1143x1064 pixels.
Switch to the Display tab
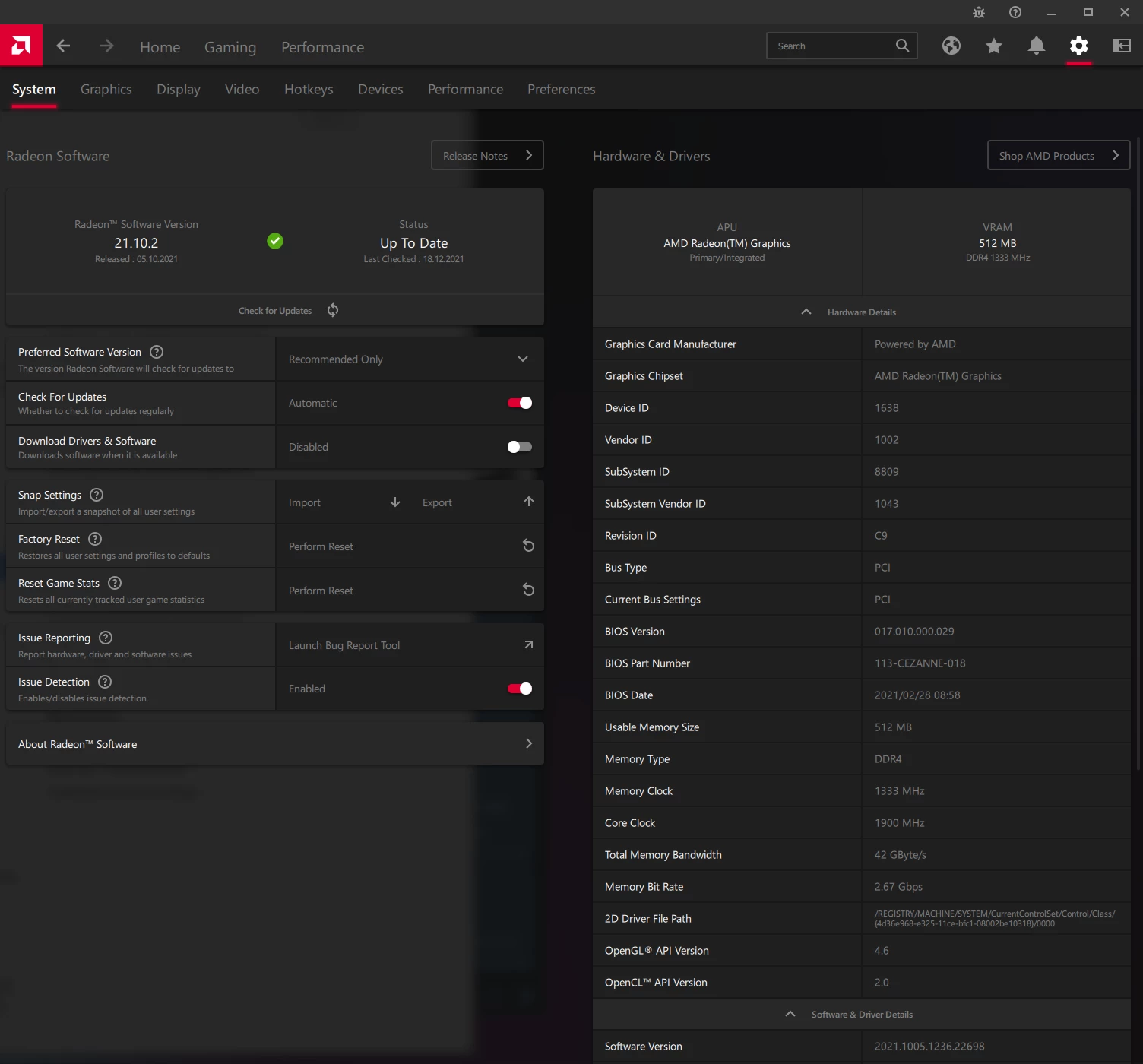tap(179, 89)
